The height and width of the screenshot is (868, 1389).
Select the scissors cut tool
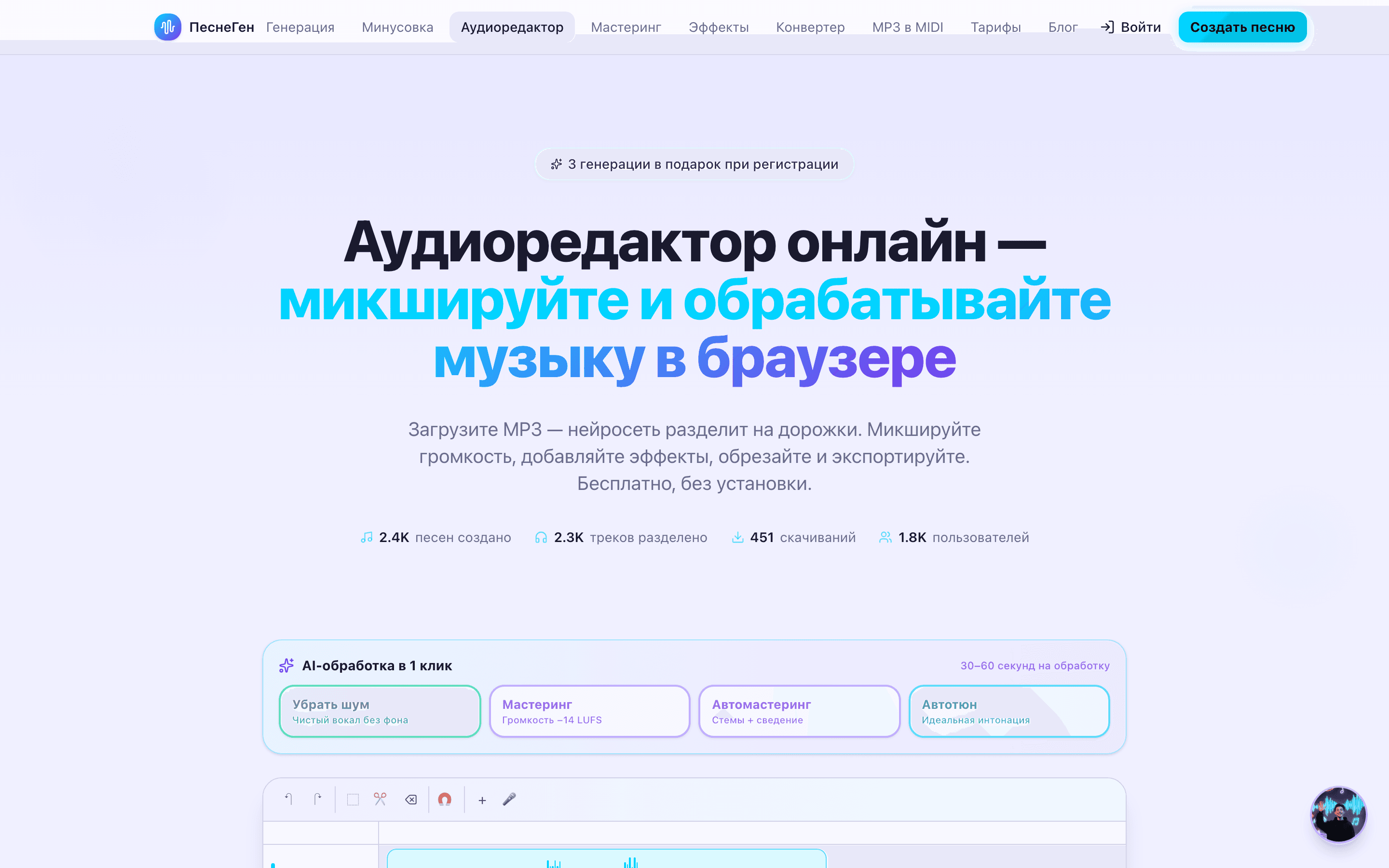pyautogui.click(x=380, y=799)
